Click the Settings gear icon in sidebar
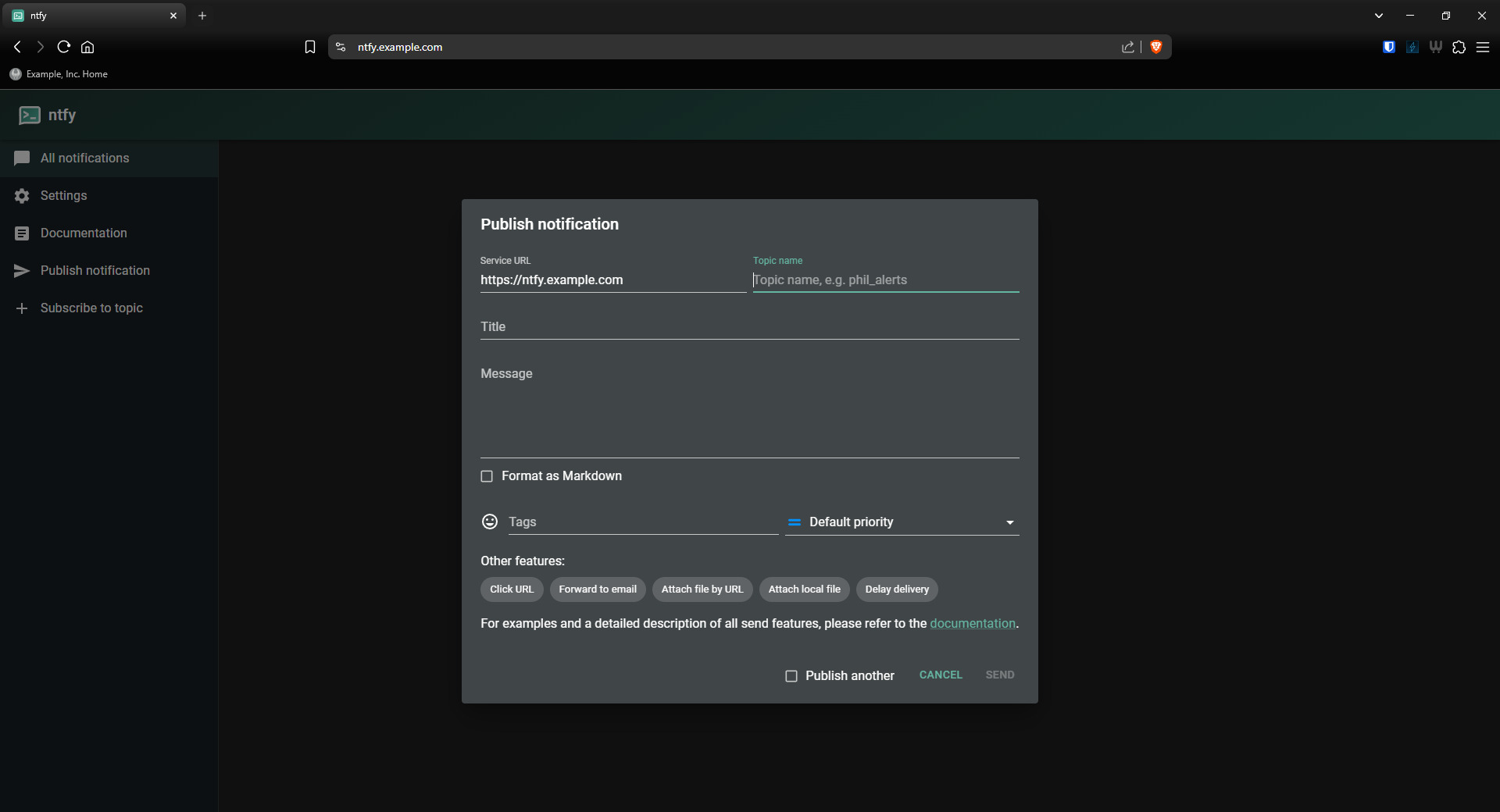Viewport: 1500px width, 812px height. [22, 196]
